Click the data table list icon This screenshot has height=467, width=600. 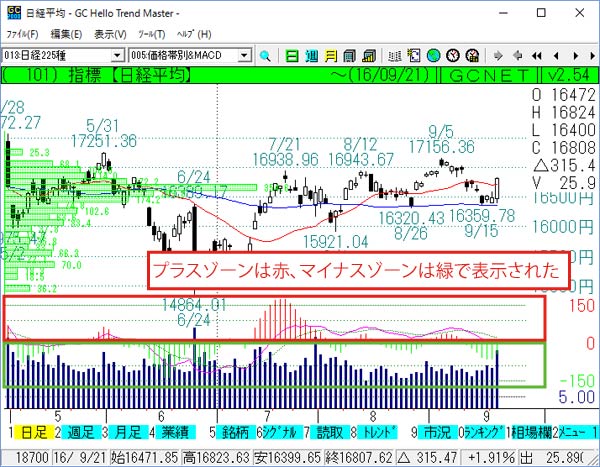tap(395, 56)
